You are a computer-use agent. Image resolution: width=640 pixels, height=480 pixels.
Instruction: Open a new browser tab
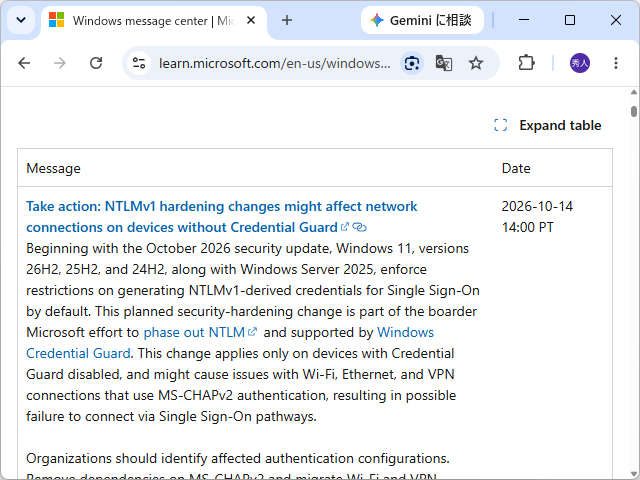click(287, 20)
